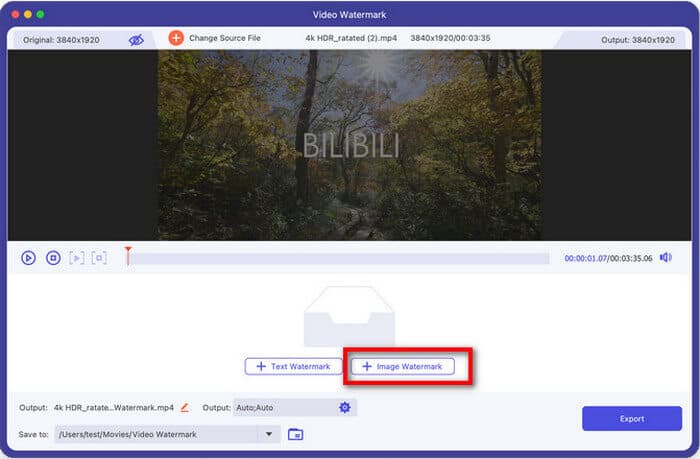
Task: Add a Text Watermark
Action: [293, 367]
